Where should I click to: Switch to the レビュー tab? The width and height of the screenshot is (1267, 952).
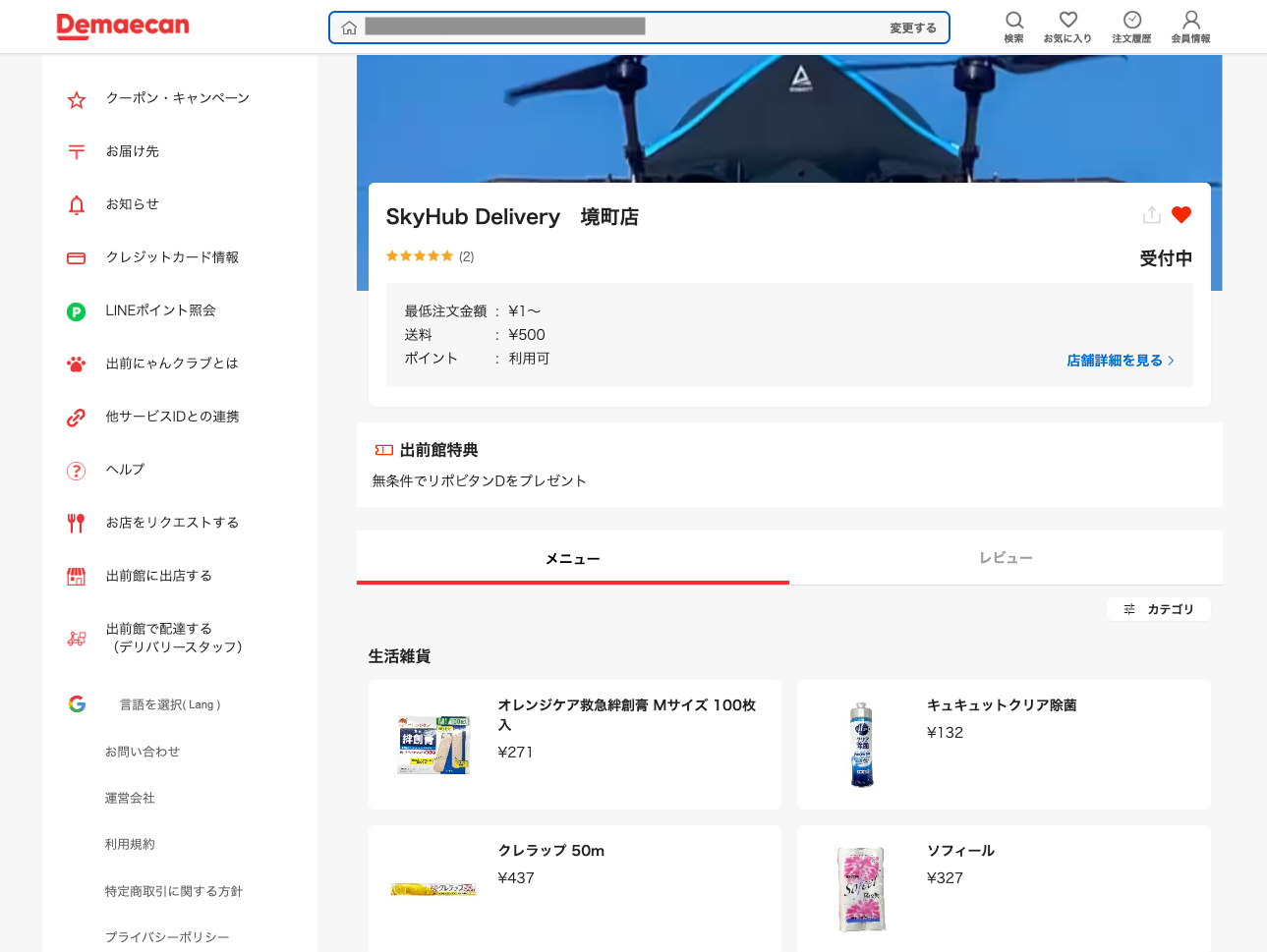1006,557
